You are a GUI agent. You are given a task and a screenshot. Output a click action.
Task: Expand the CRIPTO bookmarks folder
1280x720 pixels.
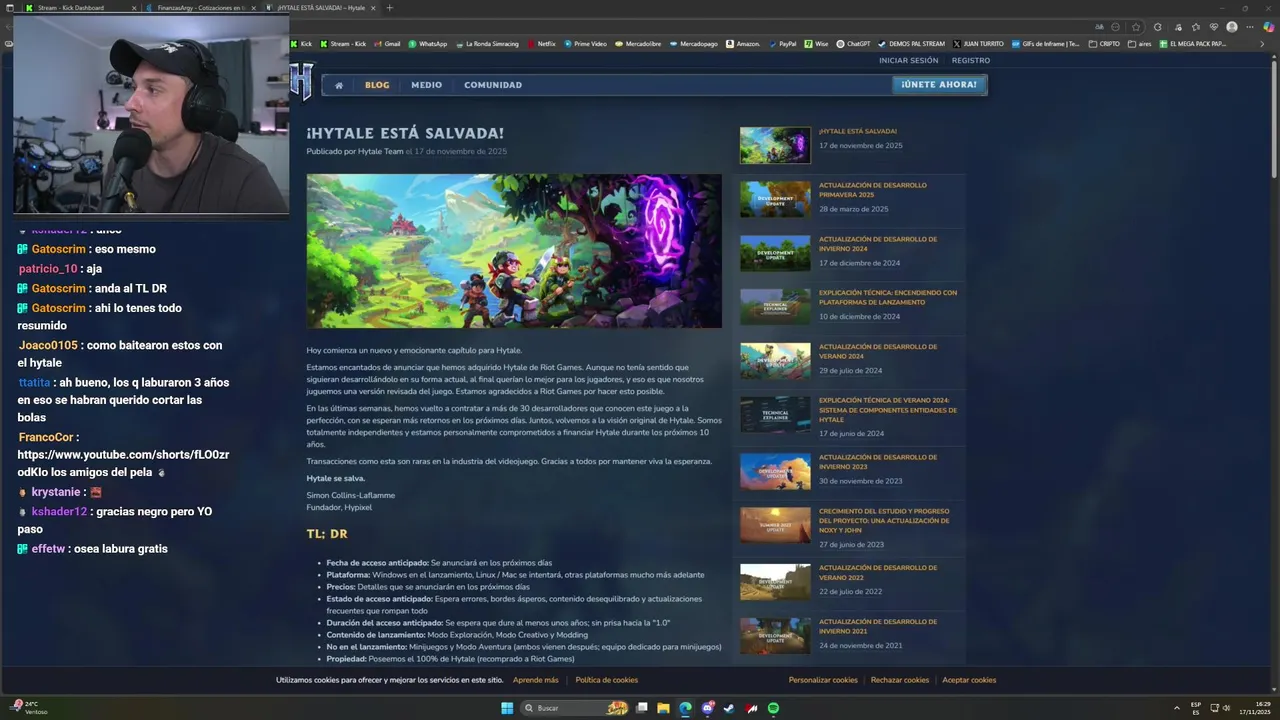pyautogui.click(x=1104, y=44)
